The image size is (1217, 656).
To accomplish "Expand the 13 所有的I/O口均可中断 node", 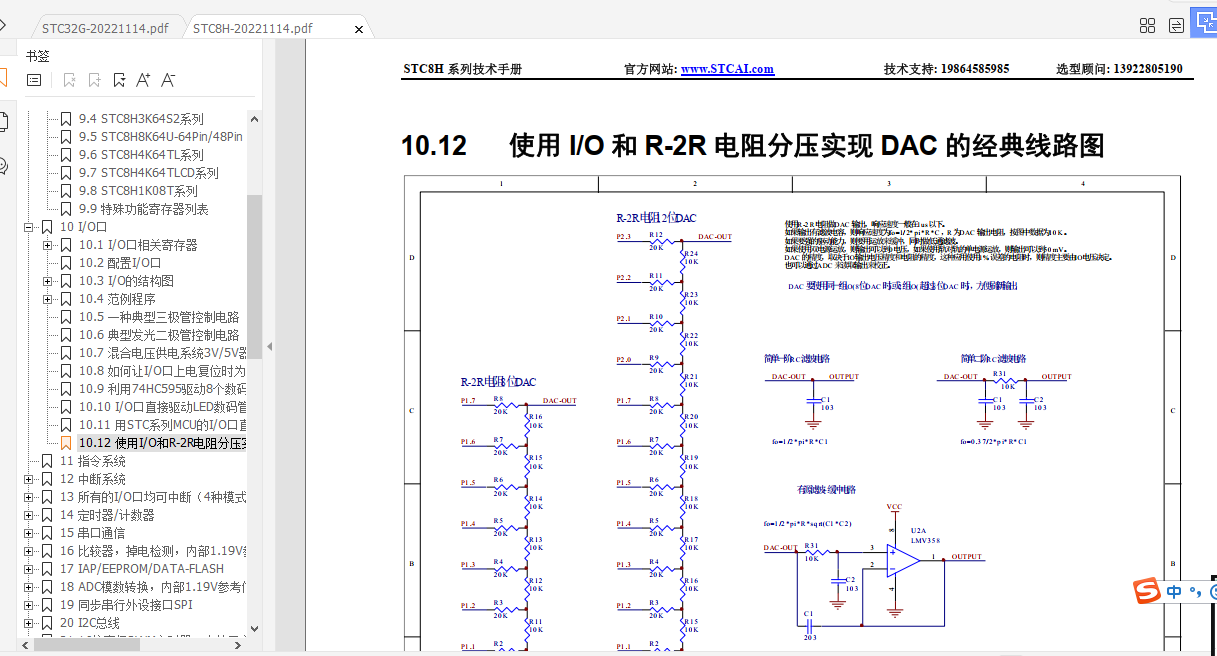I will click(x=28, y=497).
